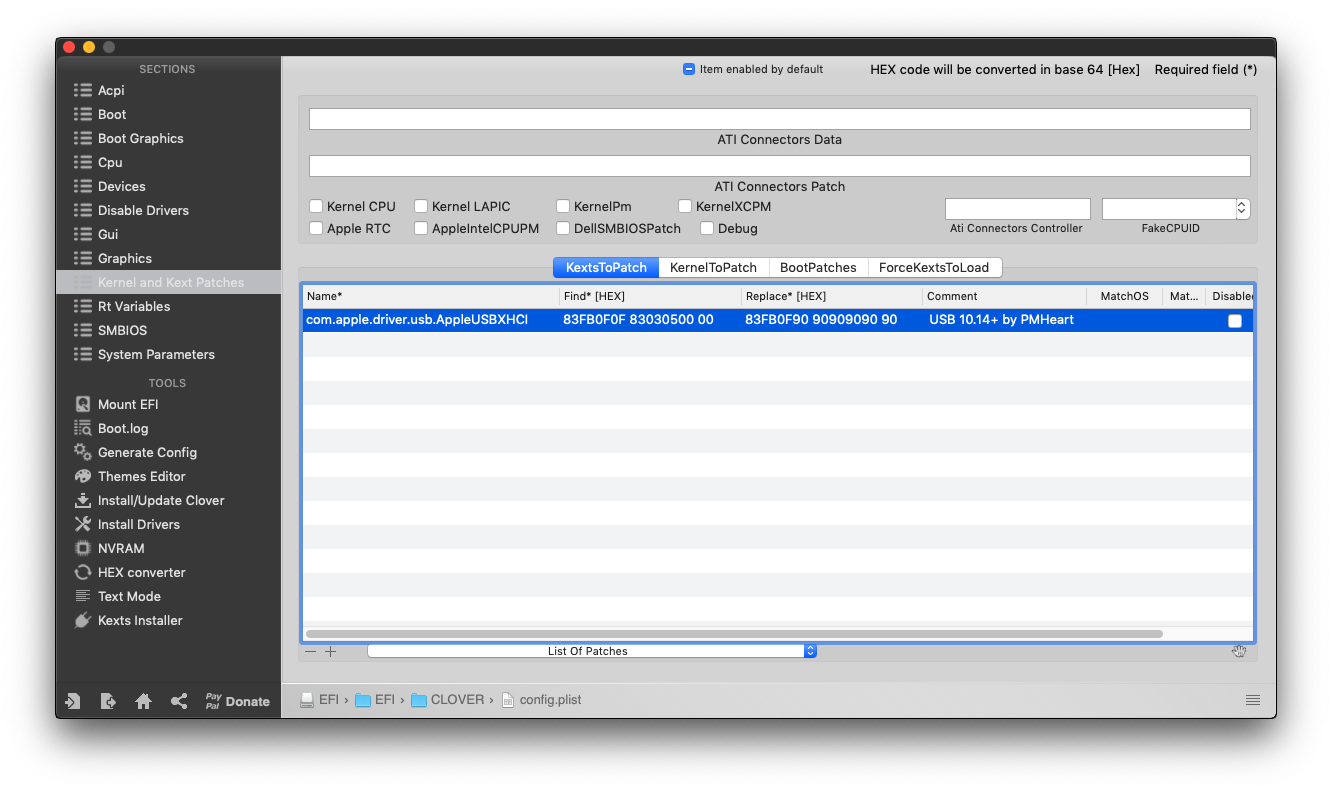Click the patch table horizontal scrollbar

tap(734, 634)
